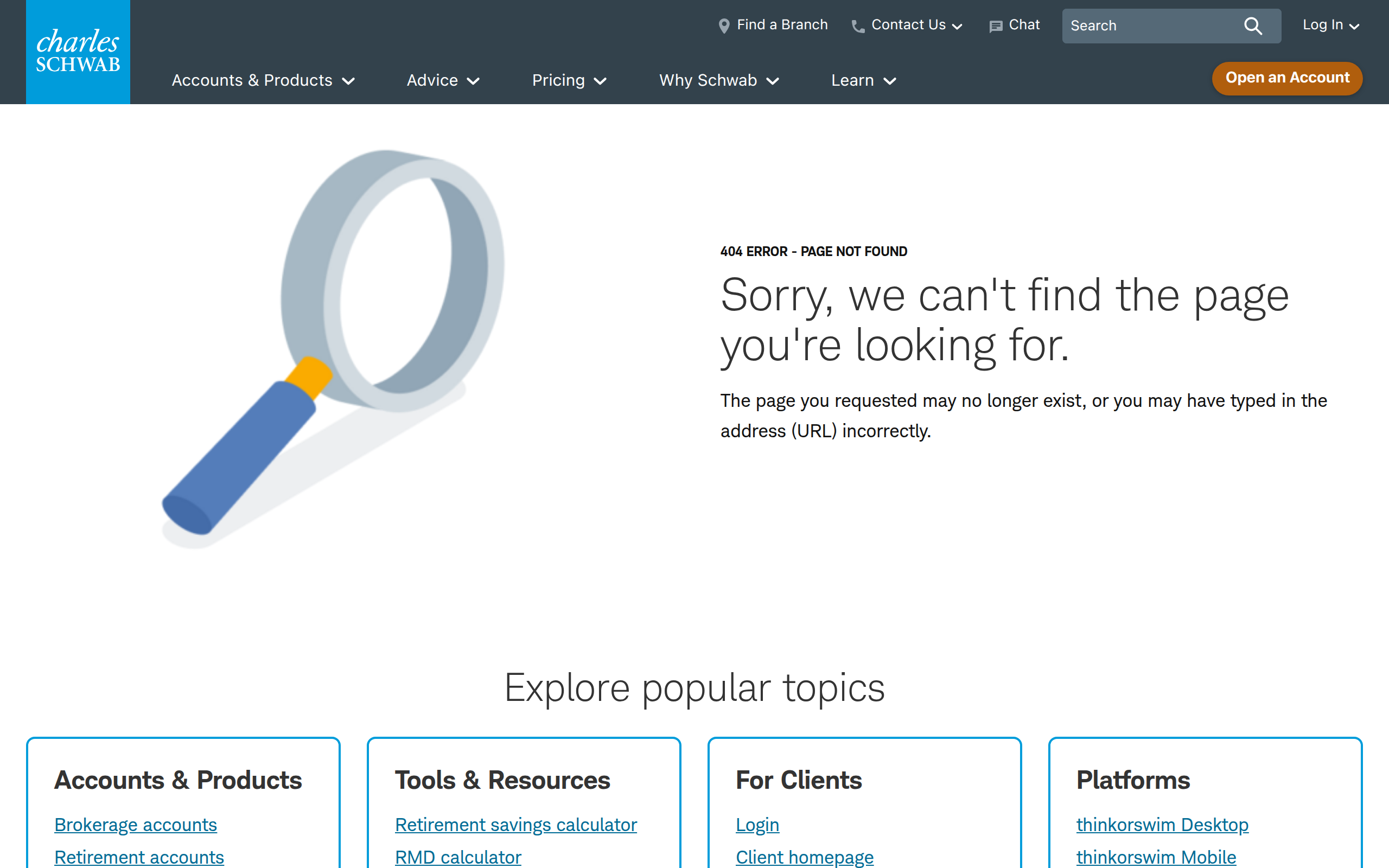The width and height of the screenshot is (1389, 868).
Task: Follow the Retirement savings calculator link
Action: [515, 825]
